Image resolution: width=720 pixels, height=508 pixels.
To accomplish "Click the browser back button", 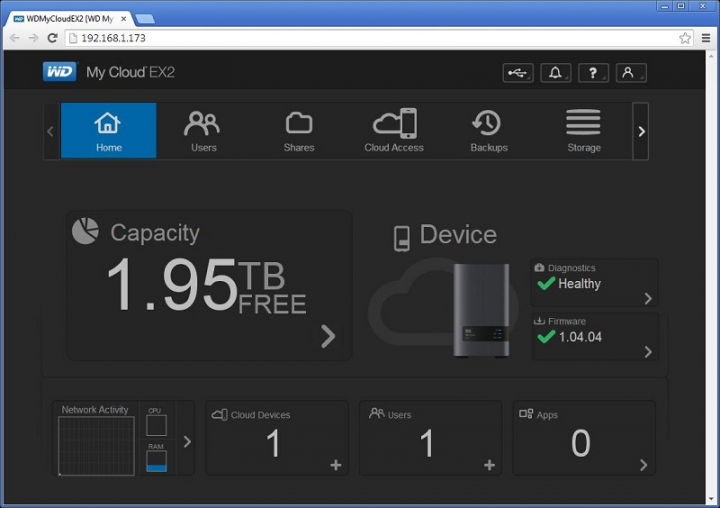I will [15, 38].
